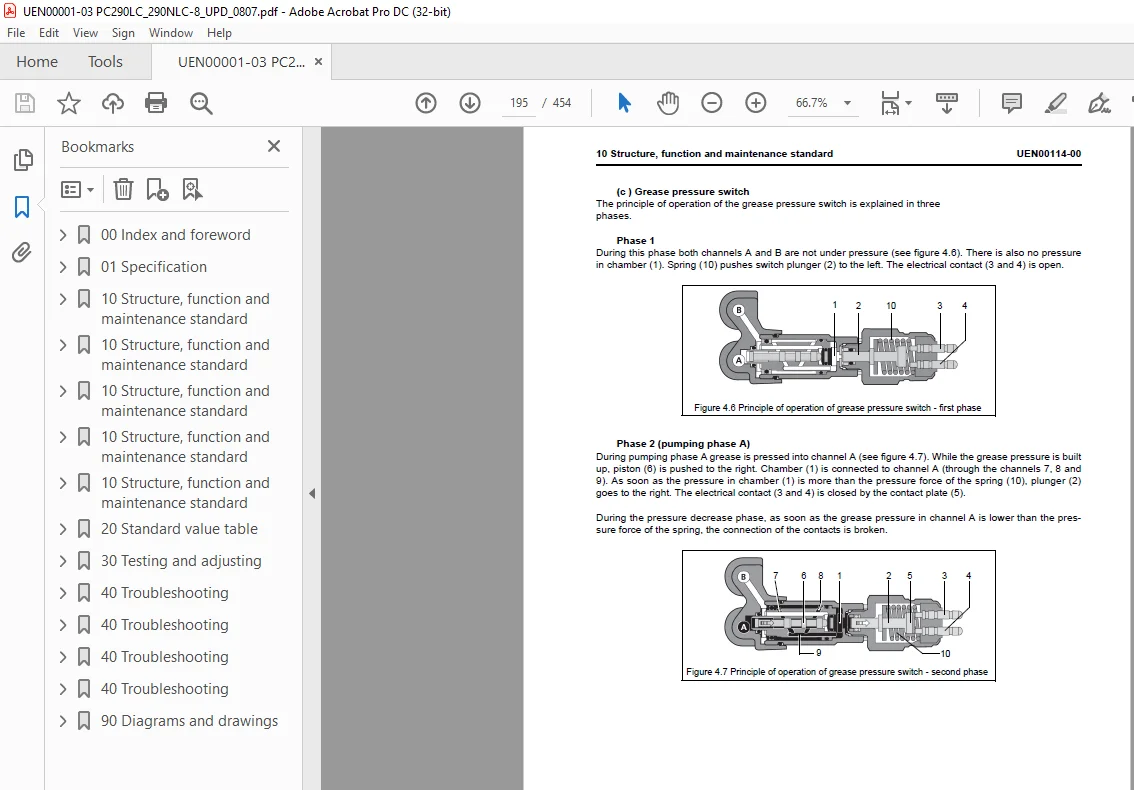Select 20 Standard value table bookmark
This screenshot has height=790, width=1134.
coord(179,529)
